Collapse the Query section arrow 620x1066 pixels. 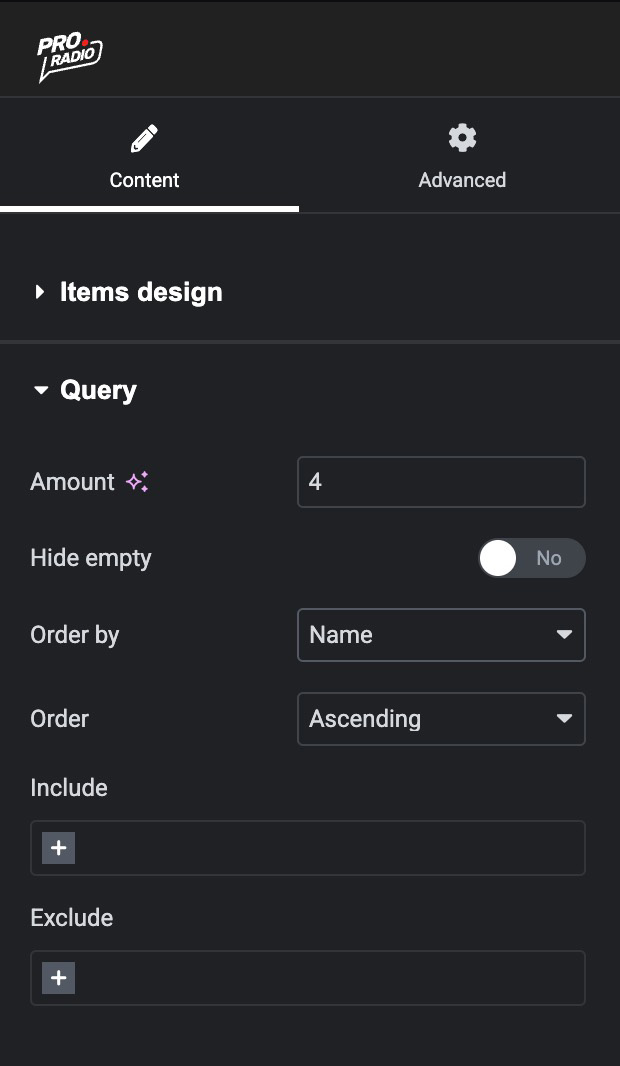pyautogui.click(x=41, y=390)
